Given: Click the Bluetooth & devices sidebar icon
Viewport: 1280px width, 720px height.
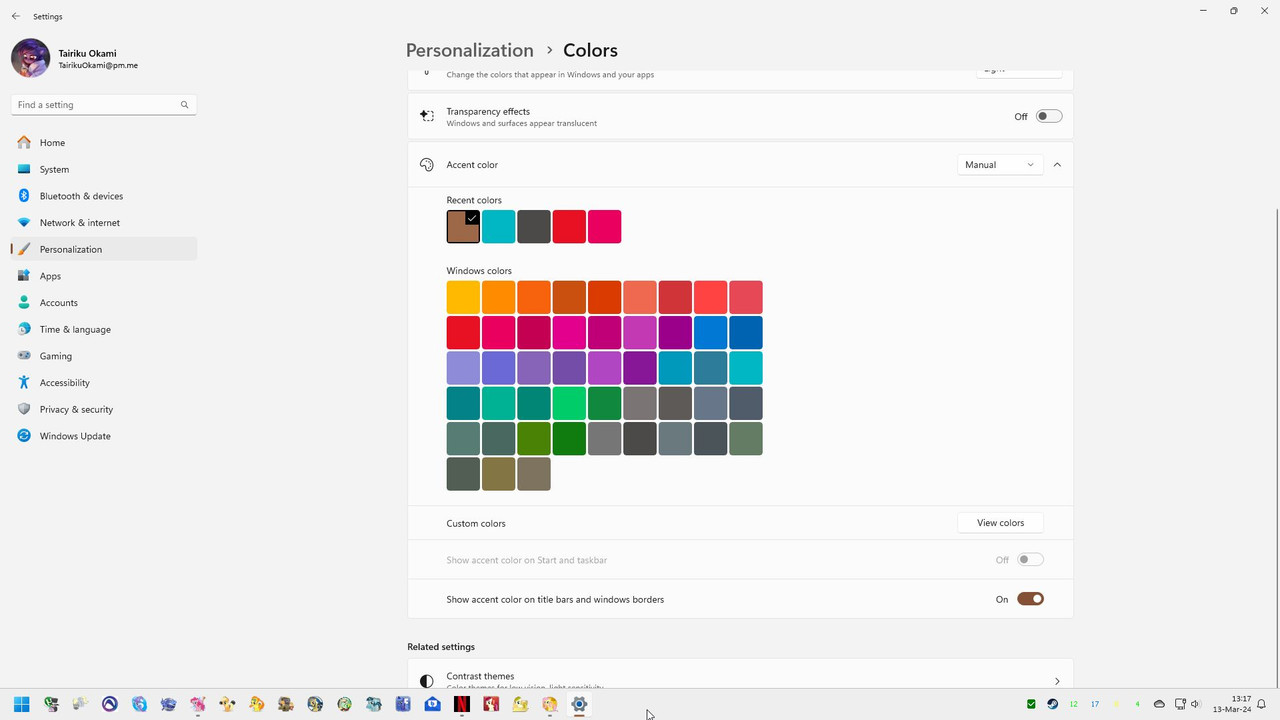Looking at the screenshot, I should (24, 196).
